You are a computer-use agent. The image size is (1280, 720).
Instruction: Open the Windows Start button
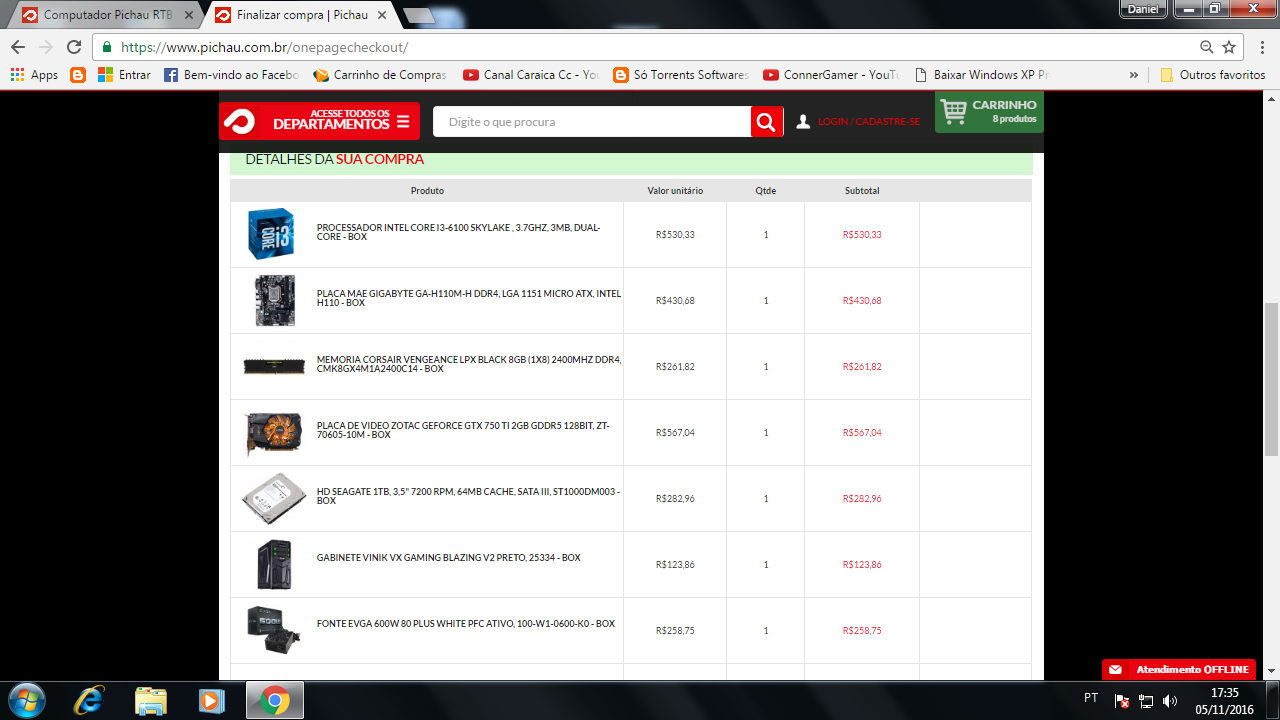(25, 700)
